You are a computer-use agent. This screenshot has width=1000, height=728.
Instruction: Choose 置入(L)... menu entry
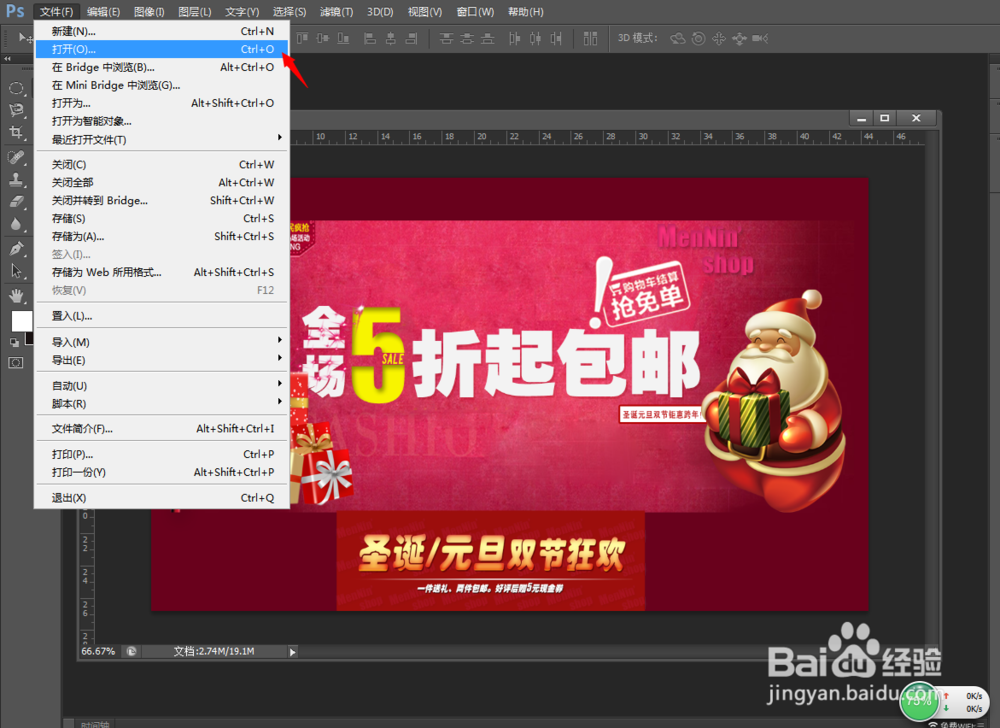(x=162, y=316)
